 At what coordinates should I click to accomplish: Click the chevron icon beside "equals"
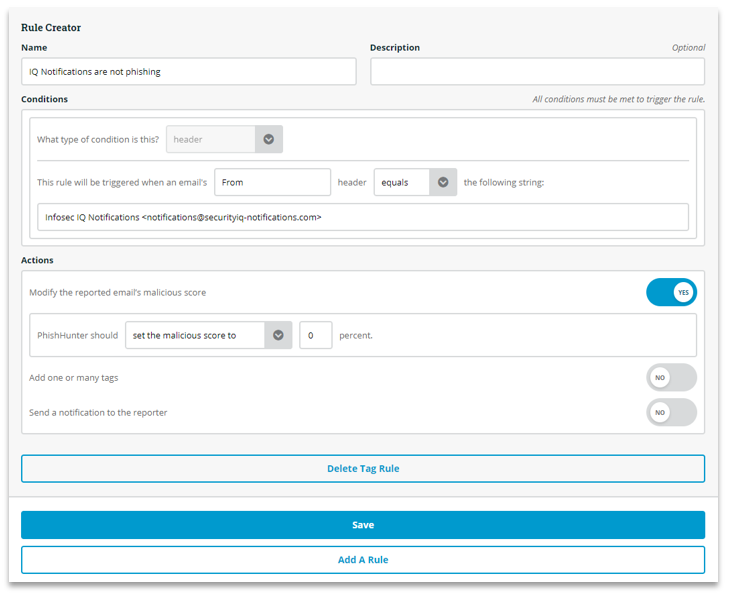click(443, 182)
